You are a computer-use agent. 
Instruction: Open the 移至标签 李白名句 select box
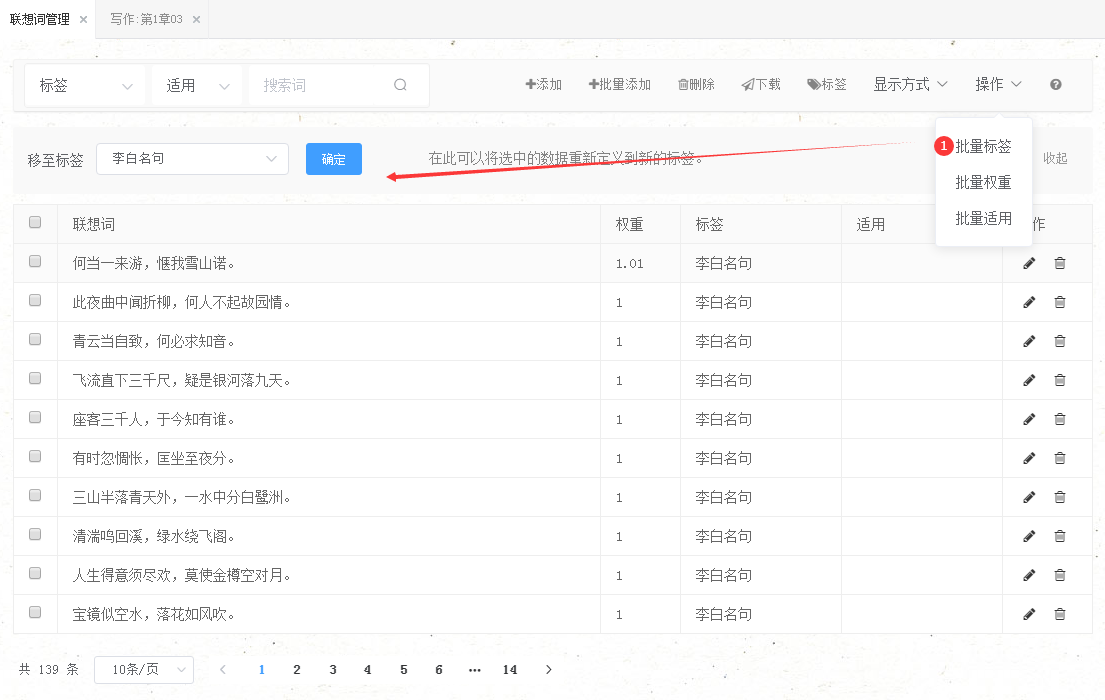click(192, 159)
